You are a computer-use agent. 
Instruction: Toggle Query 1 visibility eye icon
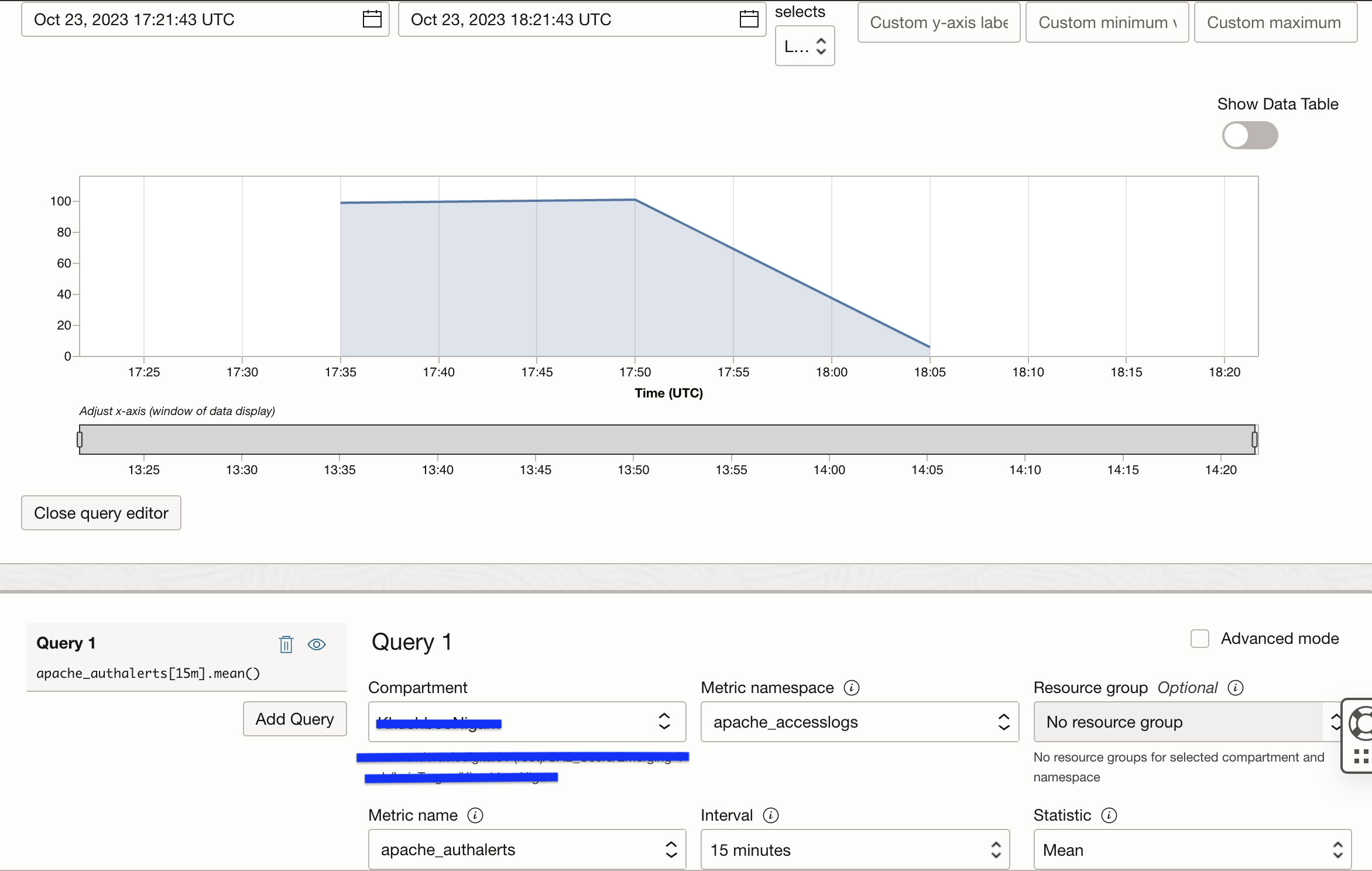[317, 644]
